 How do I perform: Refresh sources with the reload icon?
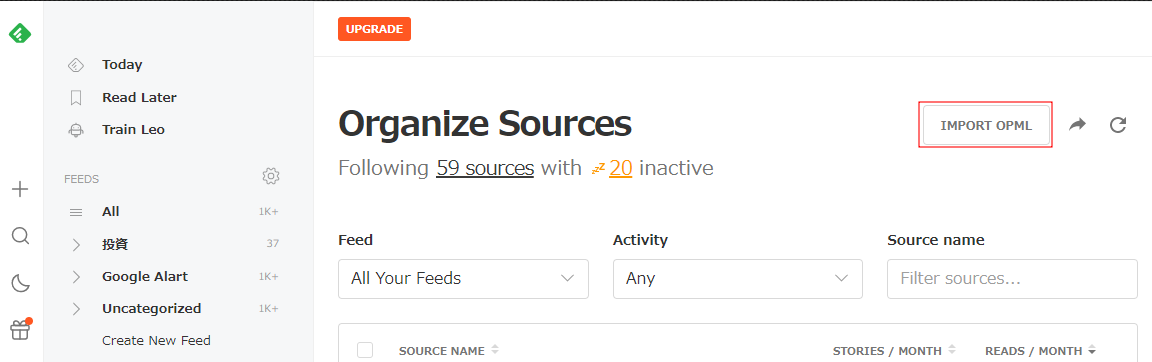[1117, 125]
